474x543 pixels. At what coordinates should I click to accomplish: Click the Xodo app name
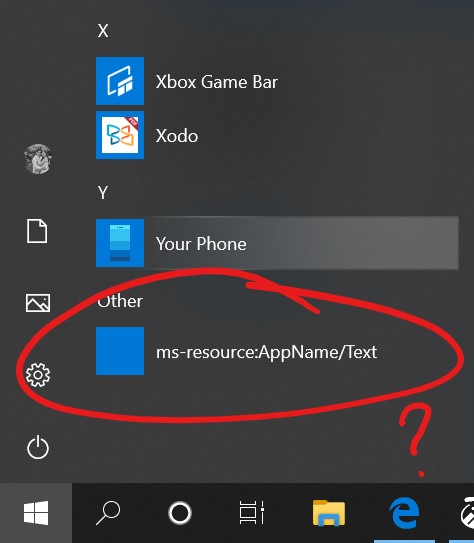(177, 136)
